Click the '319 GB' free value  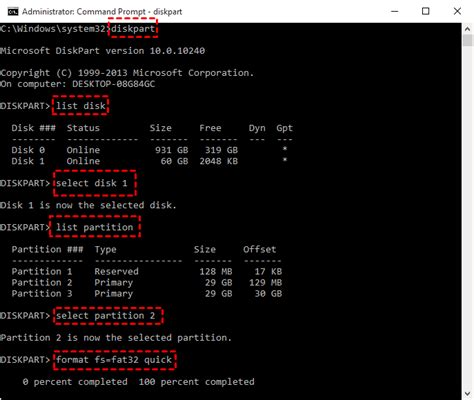(x=221, y=150)
